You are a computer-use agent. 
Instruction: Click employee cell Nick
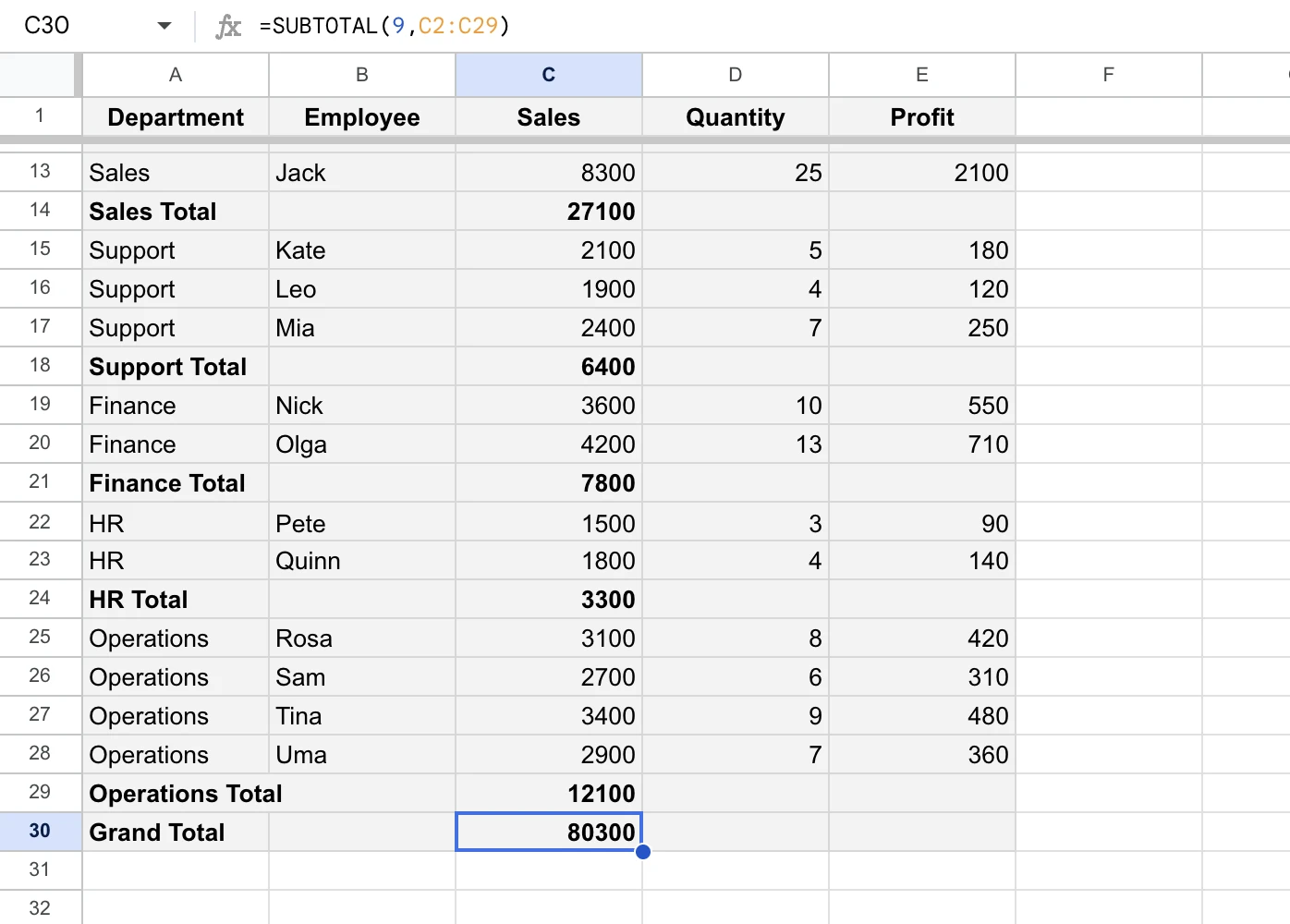point(362,406)
